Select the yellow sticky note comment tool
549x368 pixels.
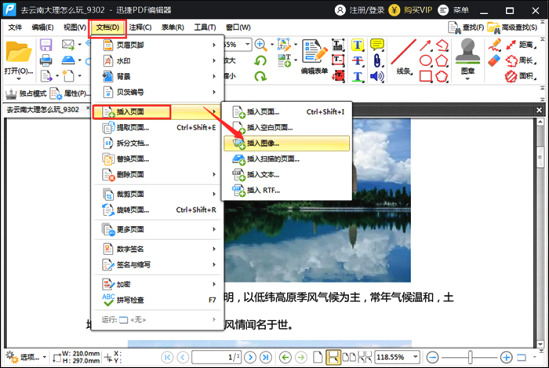tap(377, 44)
